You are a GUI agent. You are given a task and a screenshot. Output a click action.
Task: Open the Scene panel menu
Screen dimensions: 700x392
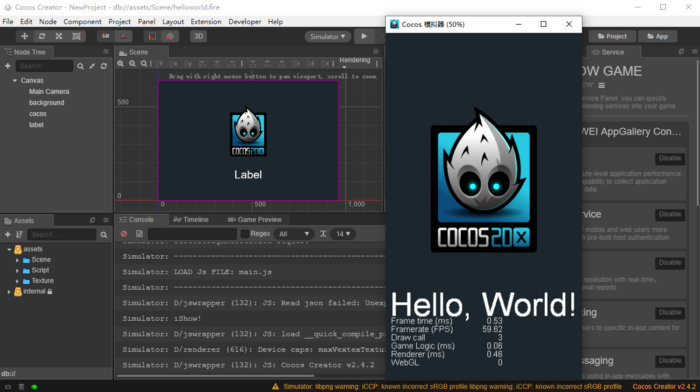pyautogui.click(x=376, y=52)
